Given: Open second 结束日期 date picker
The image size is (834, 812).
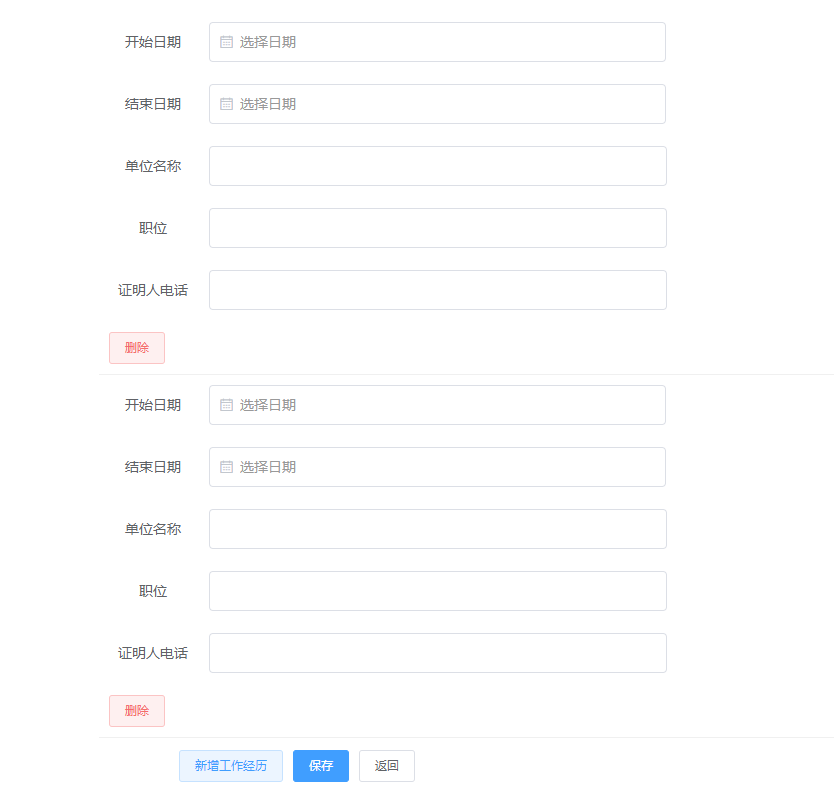Looking at the screenshot, I should coord(437,467).
